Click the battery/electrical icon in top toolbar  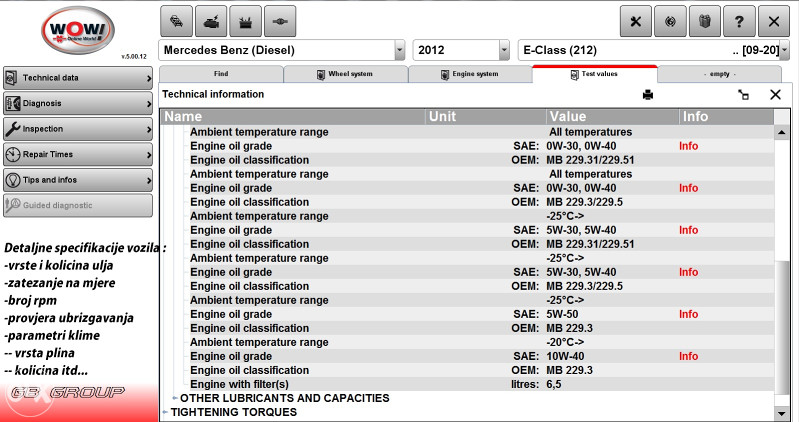[246, 21]
